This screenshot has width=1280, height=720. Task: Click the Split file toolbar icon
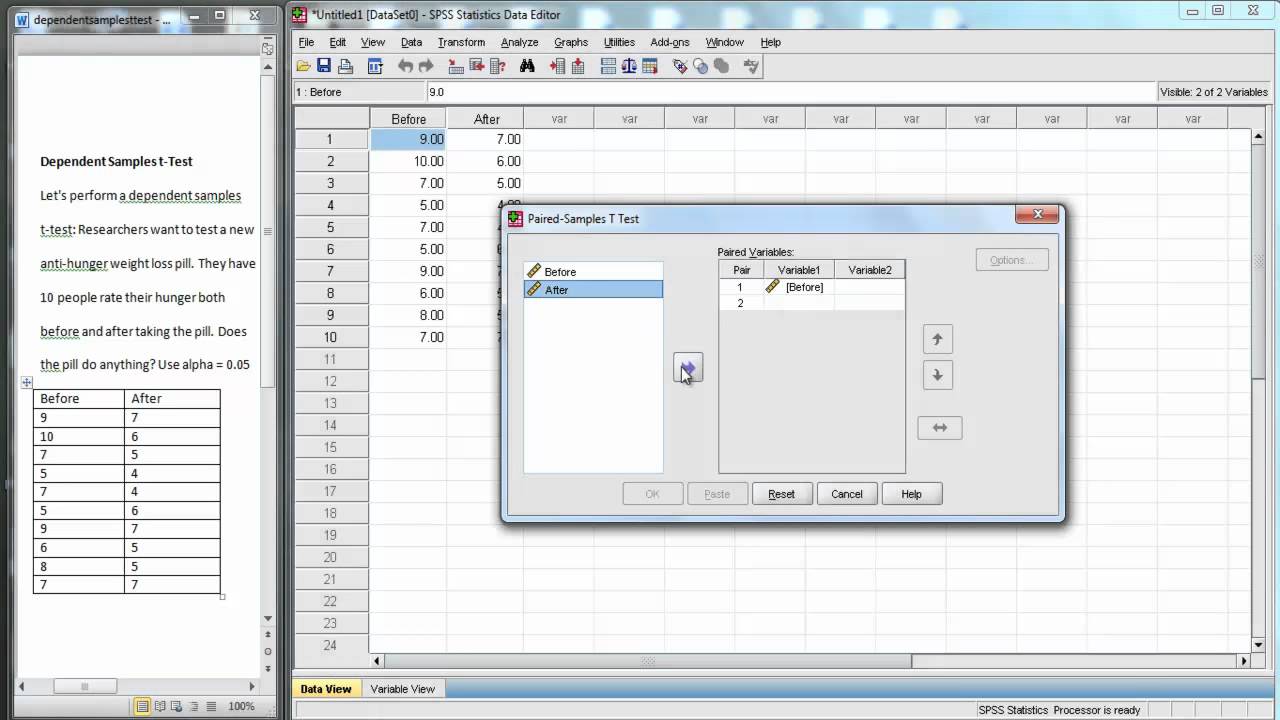point(608,66)
